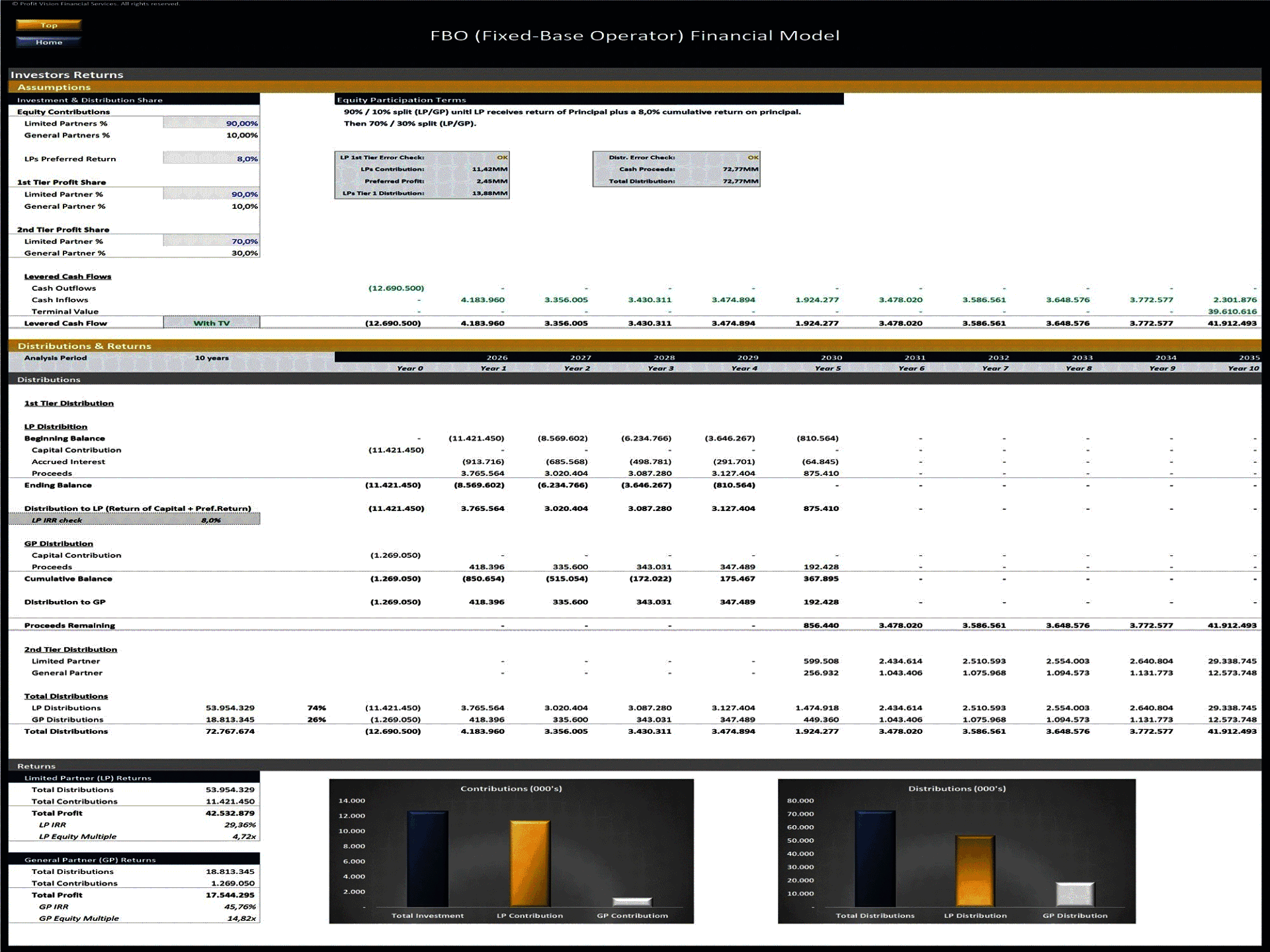Click the Total Investment bar in Contributions chart

(427, 858)
